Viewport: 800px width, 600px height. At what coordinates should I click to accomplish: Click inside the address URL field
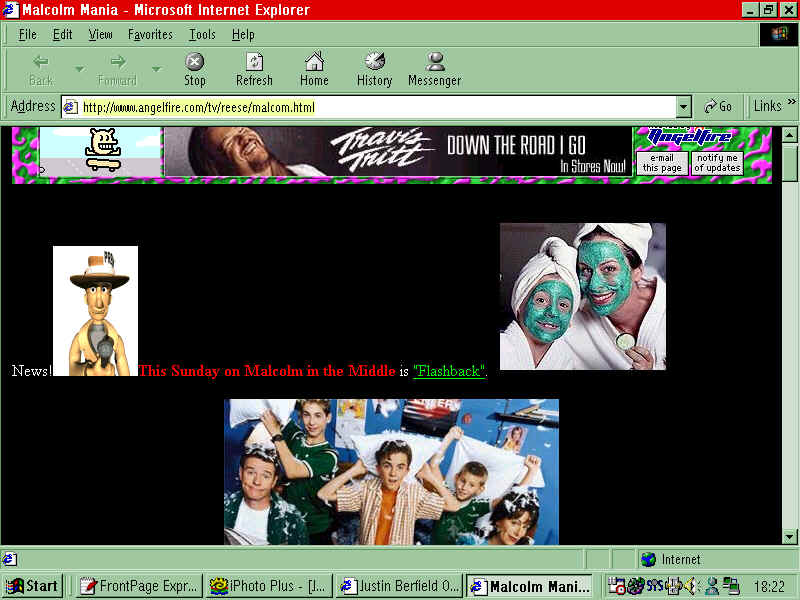(x=369, y=107)
